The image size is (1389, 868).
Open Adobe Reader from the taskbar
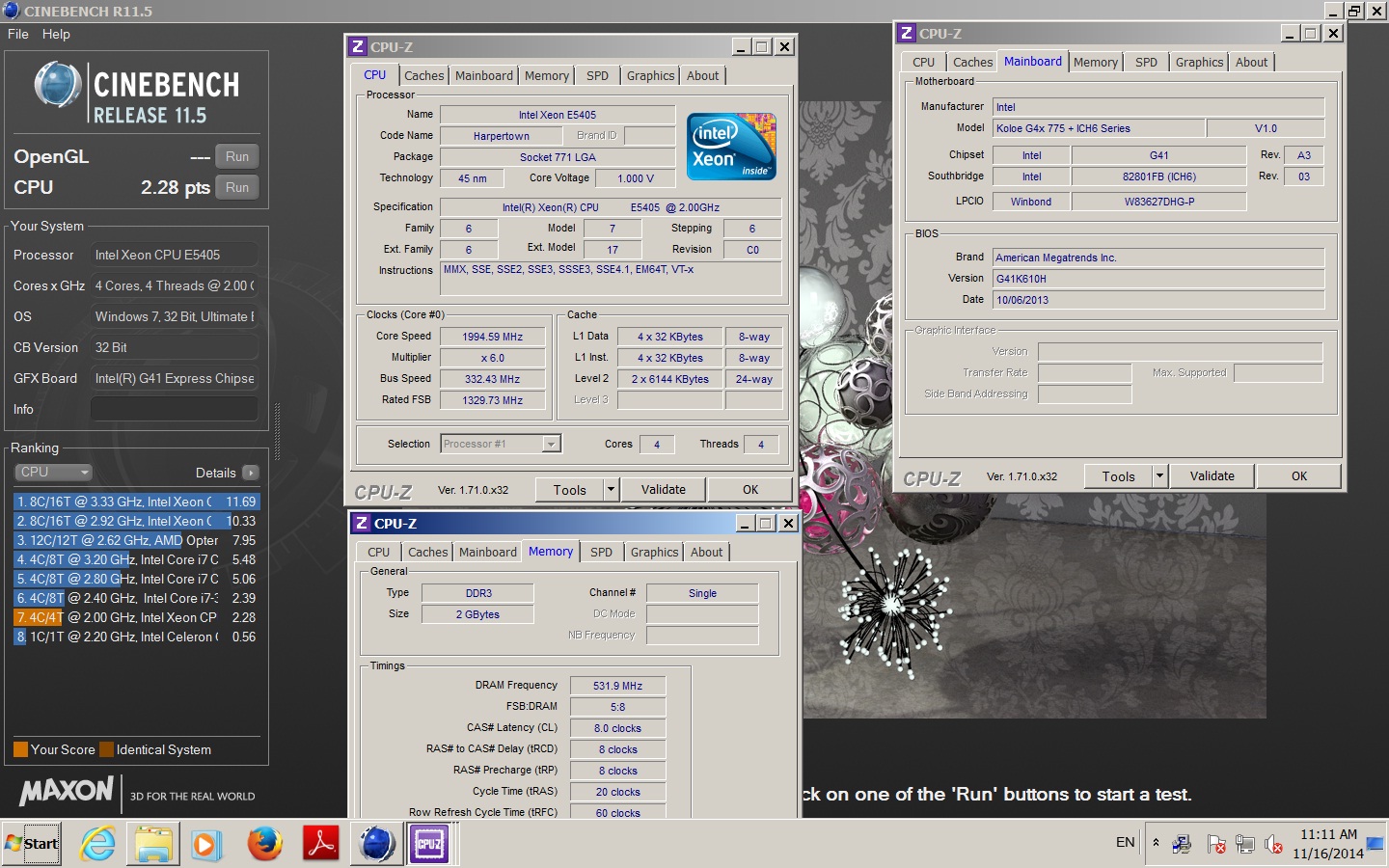[320, 844]
